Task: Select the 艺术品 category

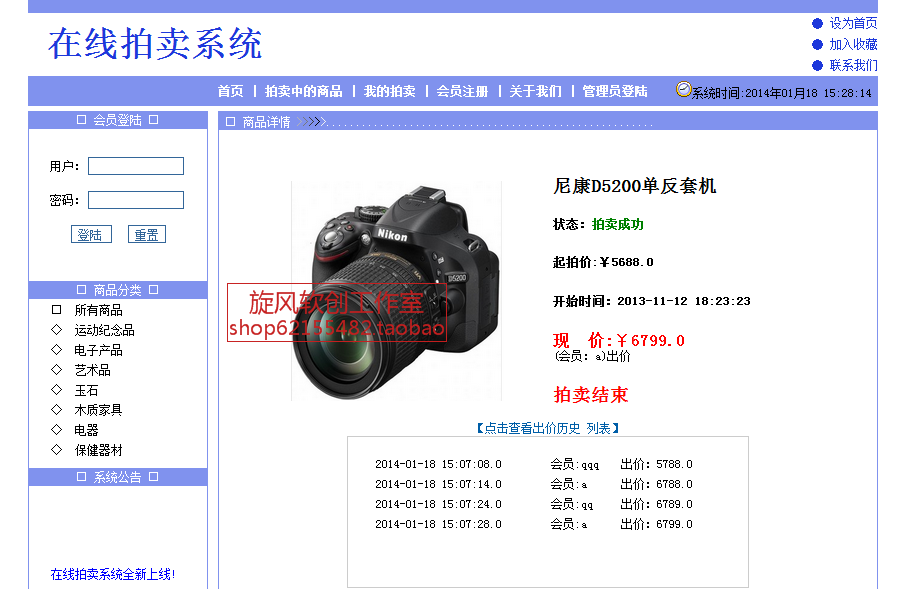Action: point(92,370)
